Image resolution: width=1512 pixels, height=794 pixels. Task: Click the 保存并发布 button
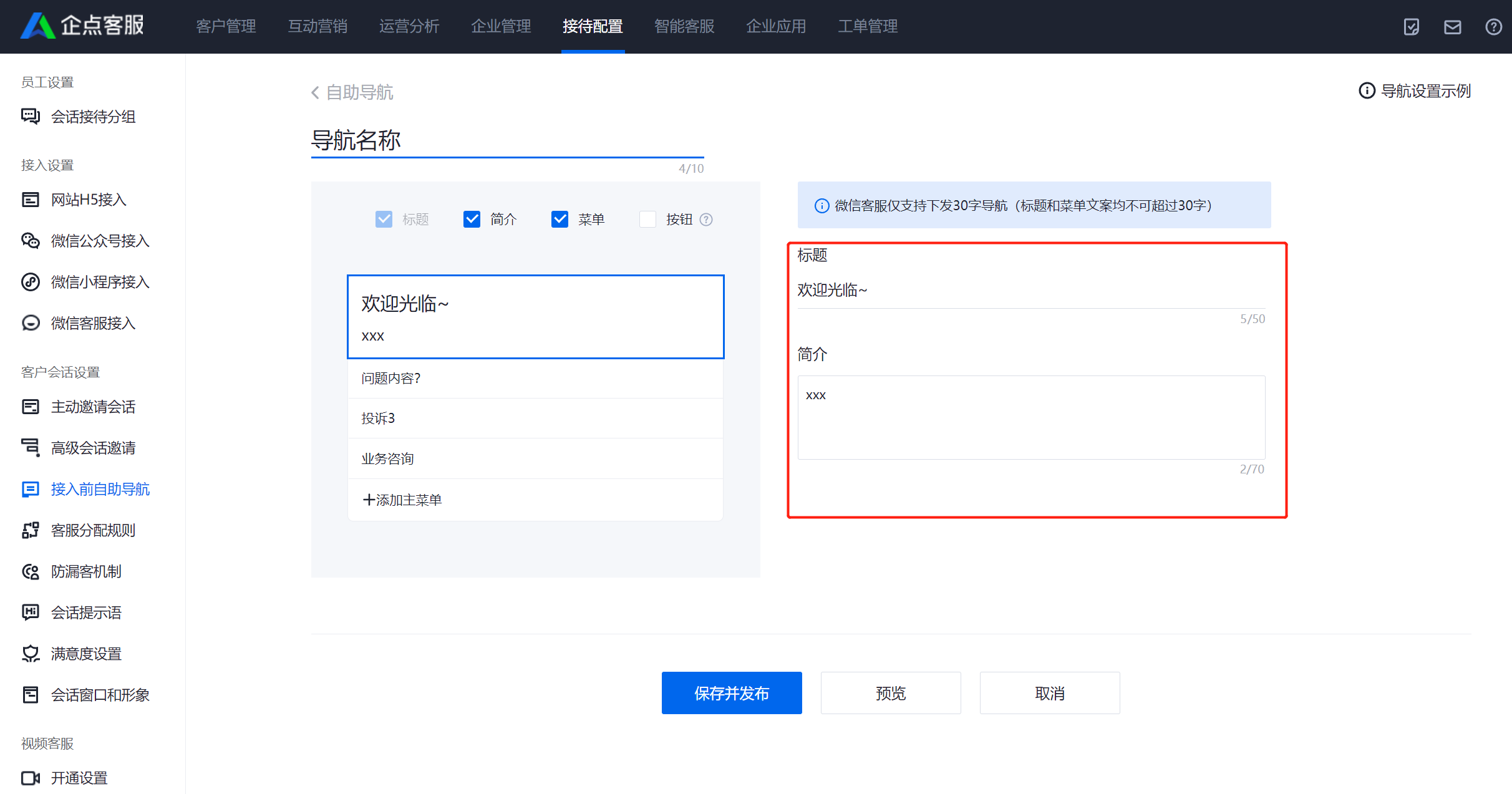pyautogui.click(x=731, y=693)
